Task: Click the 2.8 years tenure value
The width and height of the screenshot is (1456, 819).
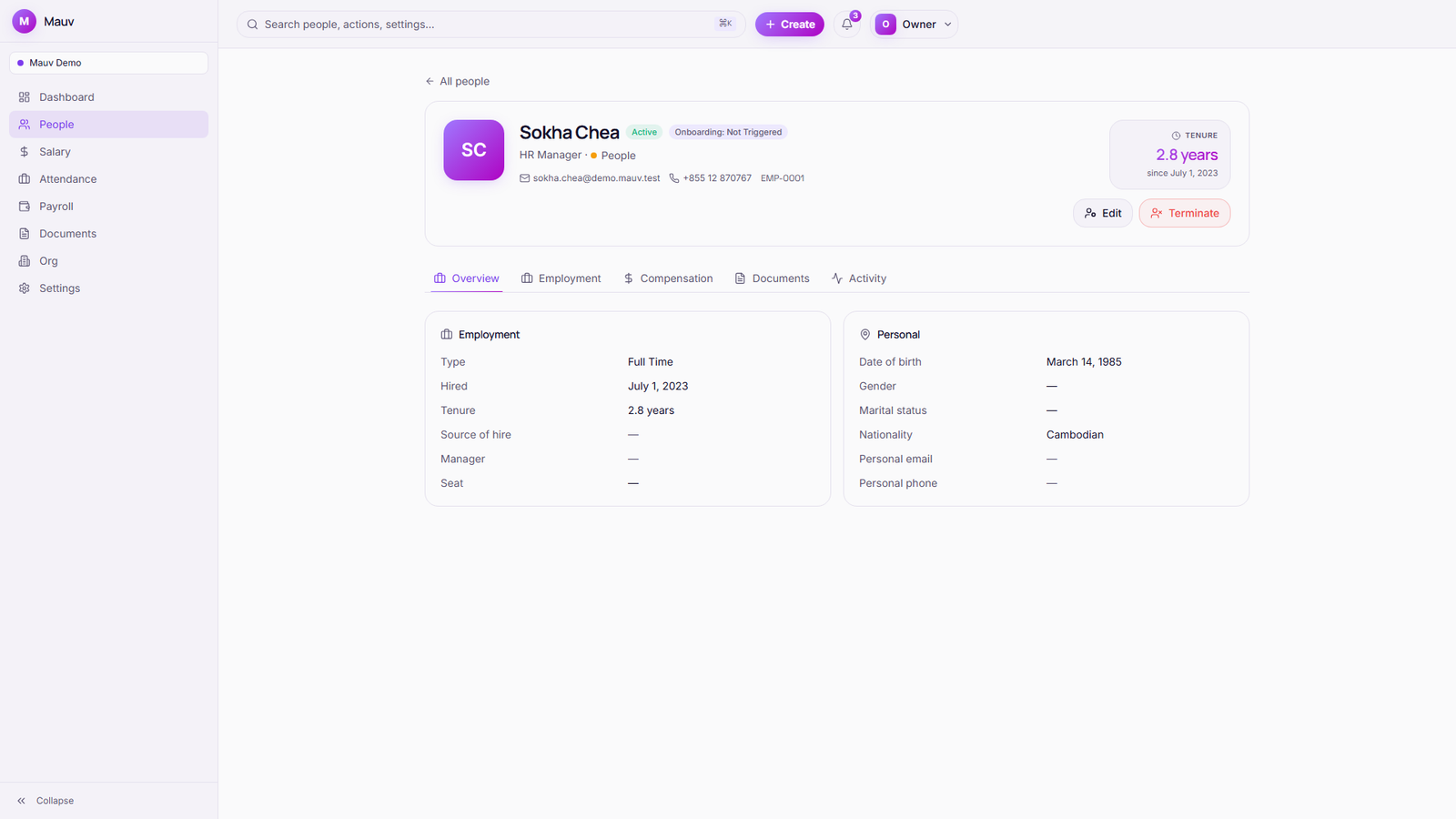Action: pyautogui.click(x=1187, y=155)
